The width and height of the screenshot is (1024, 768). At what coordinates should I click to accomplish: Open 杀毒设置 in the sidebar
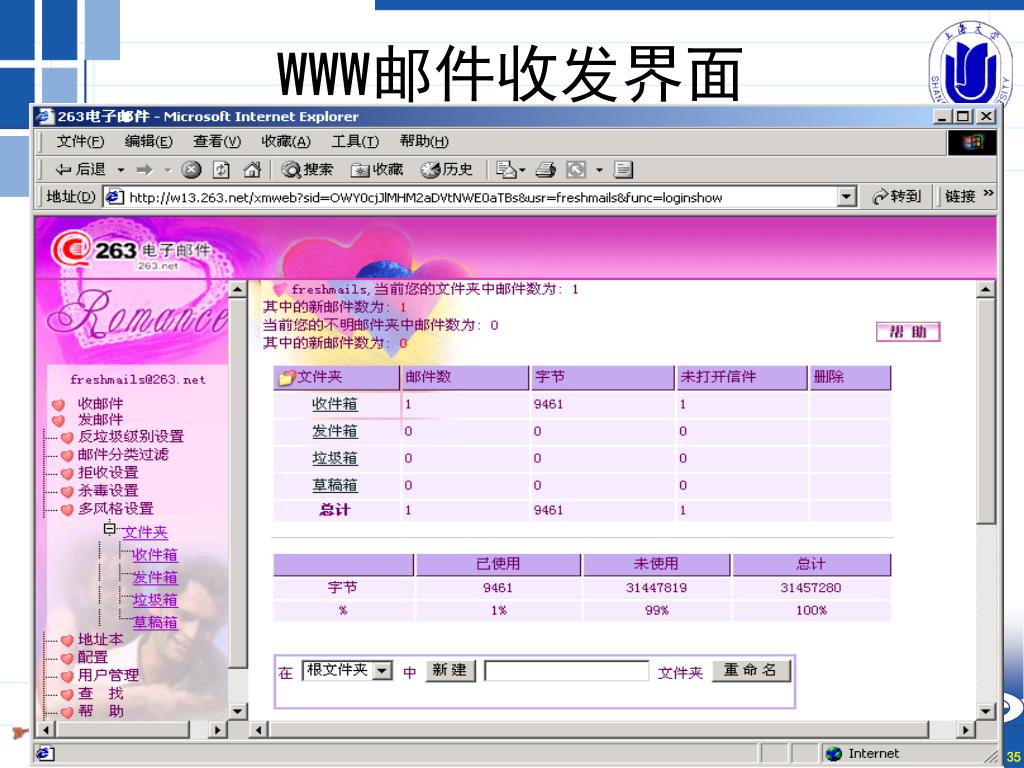click(x=108, y=490)
